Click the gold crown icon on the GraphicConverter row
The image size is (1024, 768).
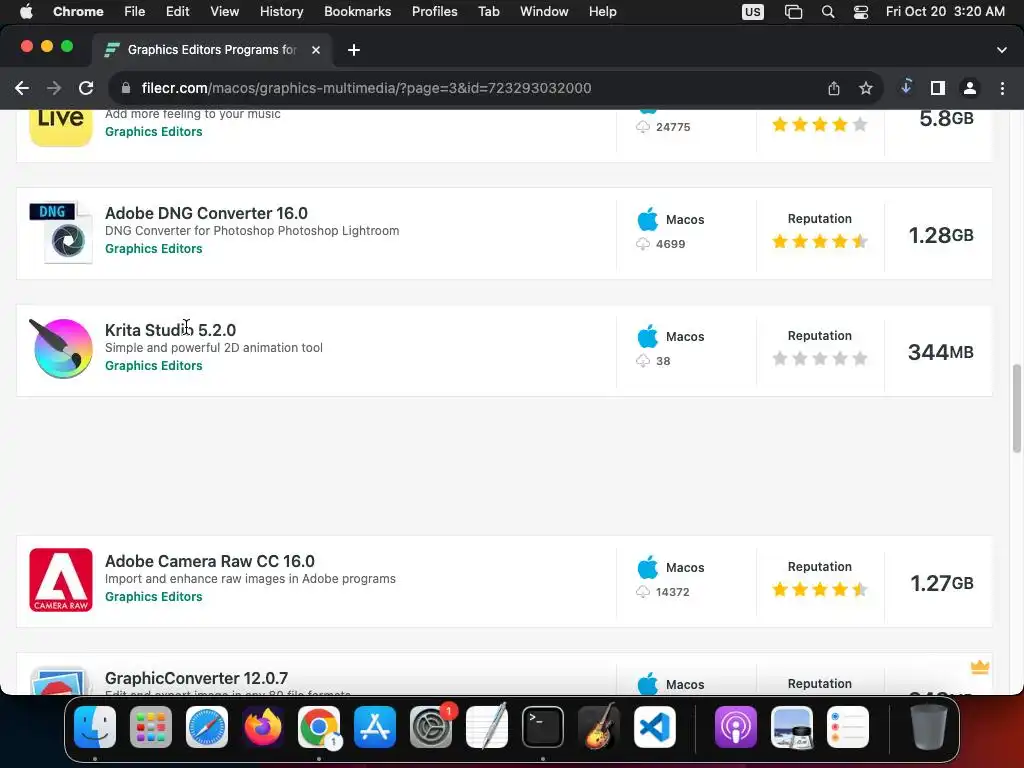click(x=980, y=667)
